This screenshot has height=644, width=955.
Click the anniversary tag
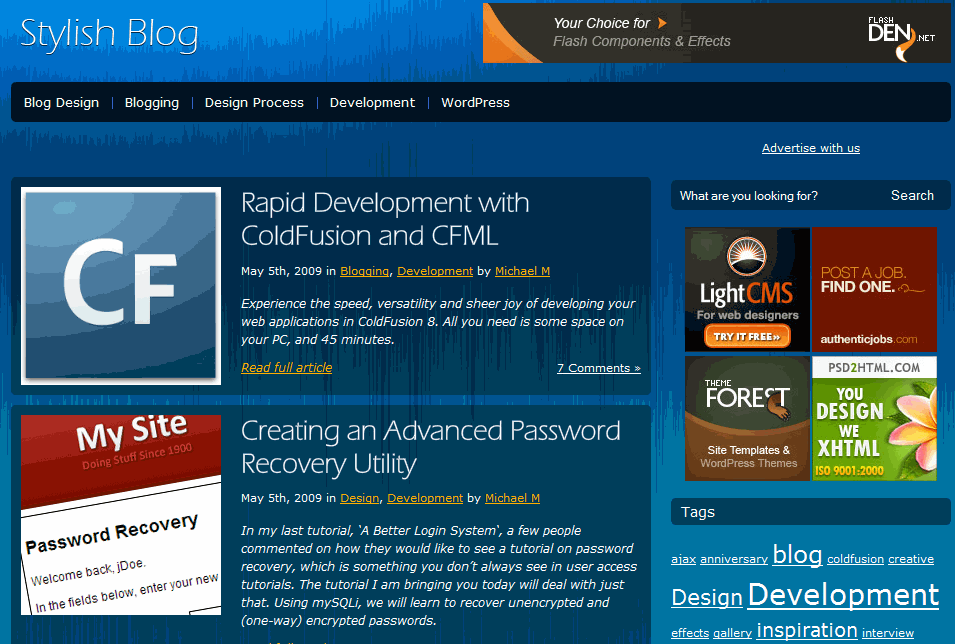[734, 559]
